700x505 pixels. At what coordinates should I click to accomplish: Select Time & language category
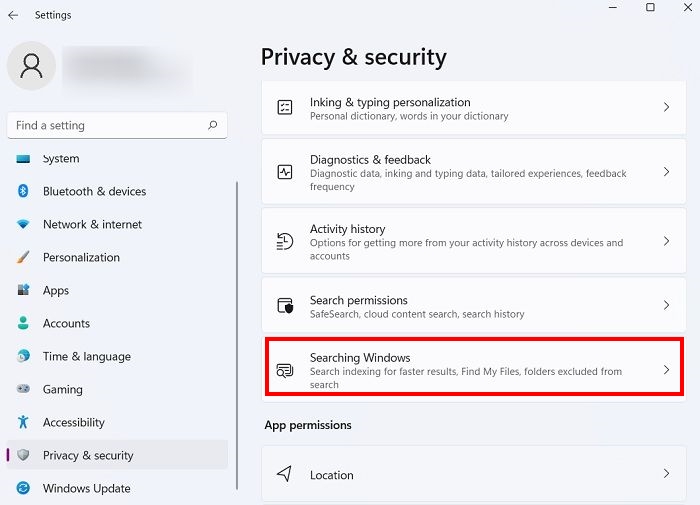click(x=117, y=356)
